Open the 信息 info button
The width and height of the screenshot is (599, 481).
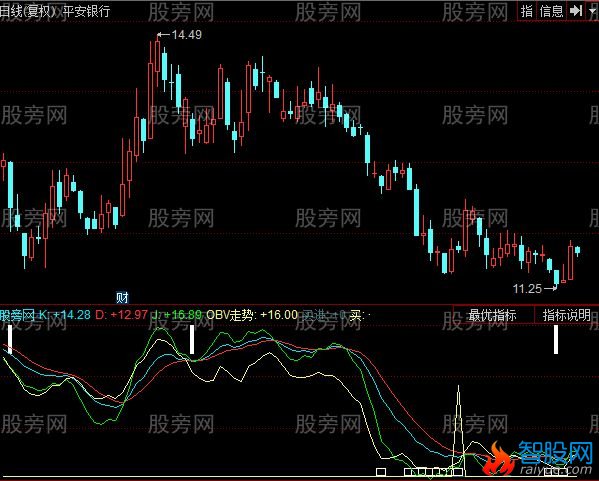tap(551, 11)
